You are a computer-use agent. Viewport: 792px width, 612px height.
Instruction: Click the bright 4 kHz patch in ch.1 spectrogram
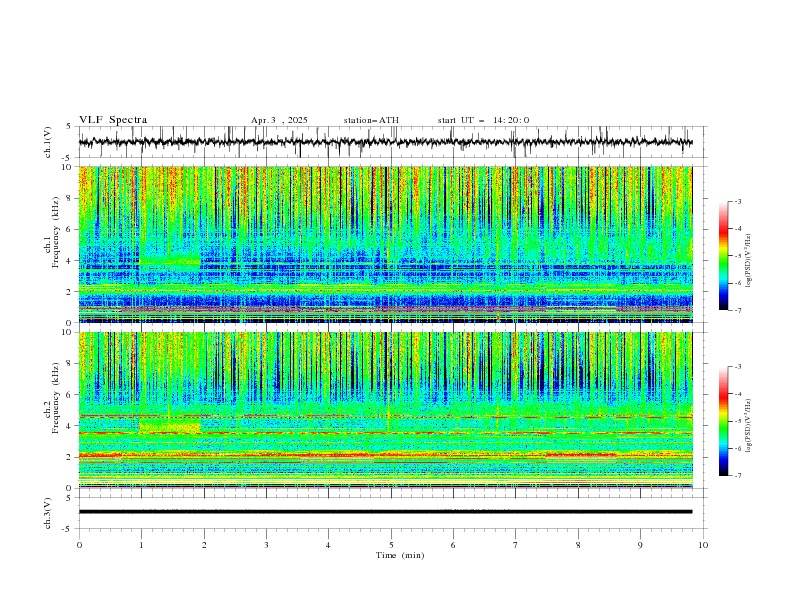[x=170, y=261]
